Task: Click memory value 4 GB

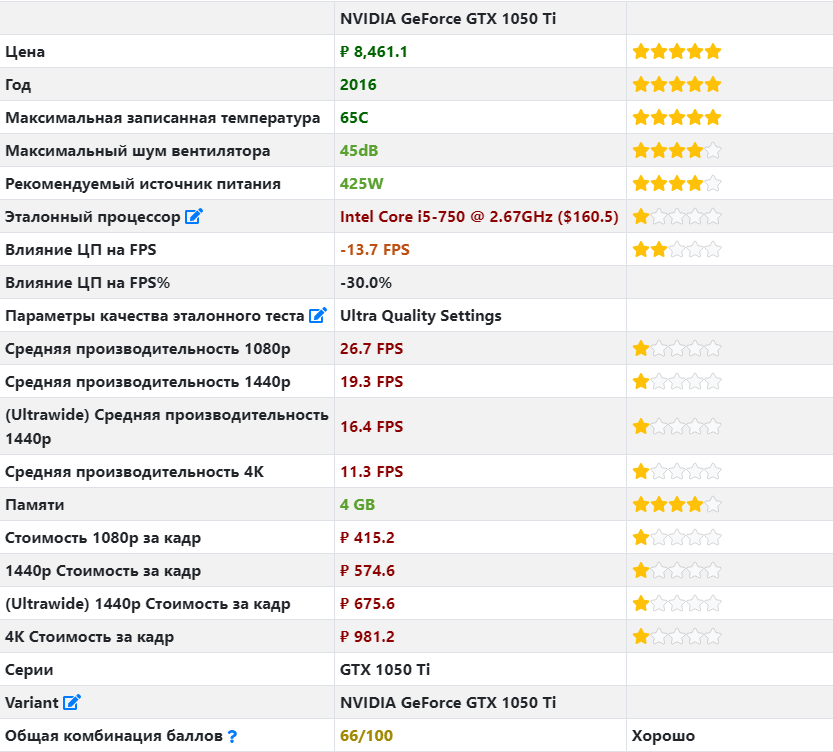Action: (358, 505)
